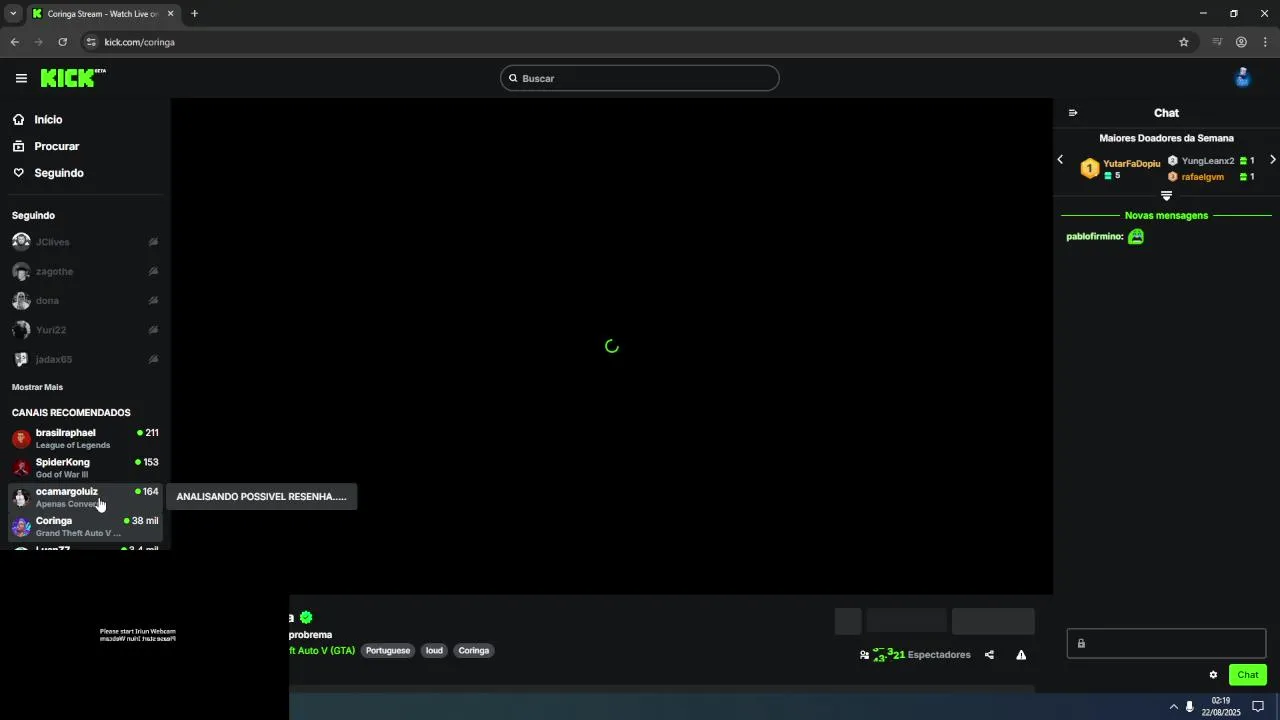Viewport: 1280px width, 720px height.
Task: Reload the browser page
Action: pos(62,42)
